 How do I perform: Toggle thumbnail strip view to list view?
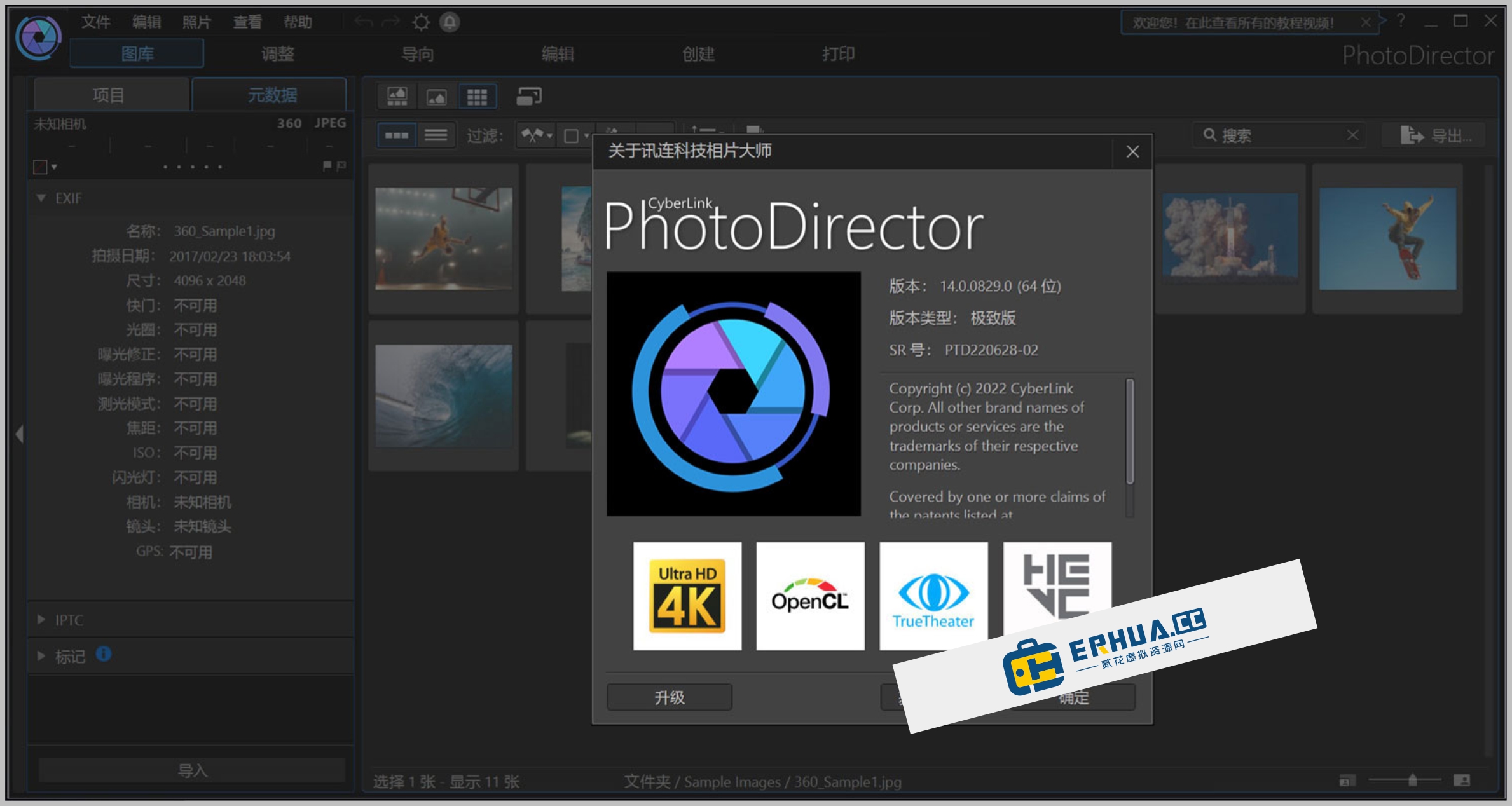point(437,135)
